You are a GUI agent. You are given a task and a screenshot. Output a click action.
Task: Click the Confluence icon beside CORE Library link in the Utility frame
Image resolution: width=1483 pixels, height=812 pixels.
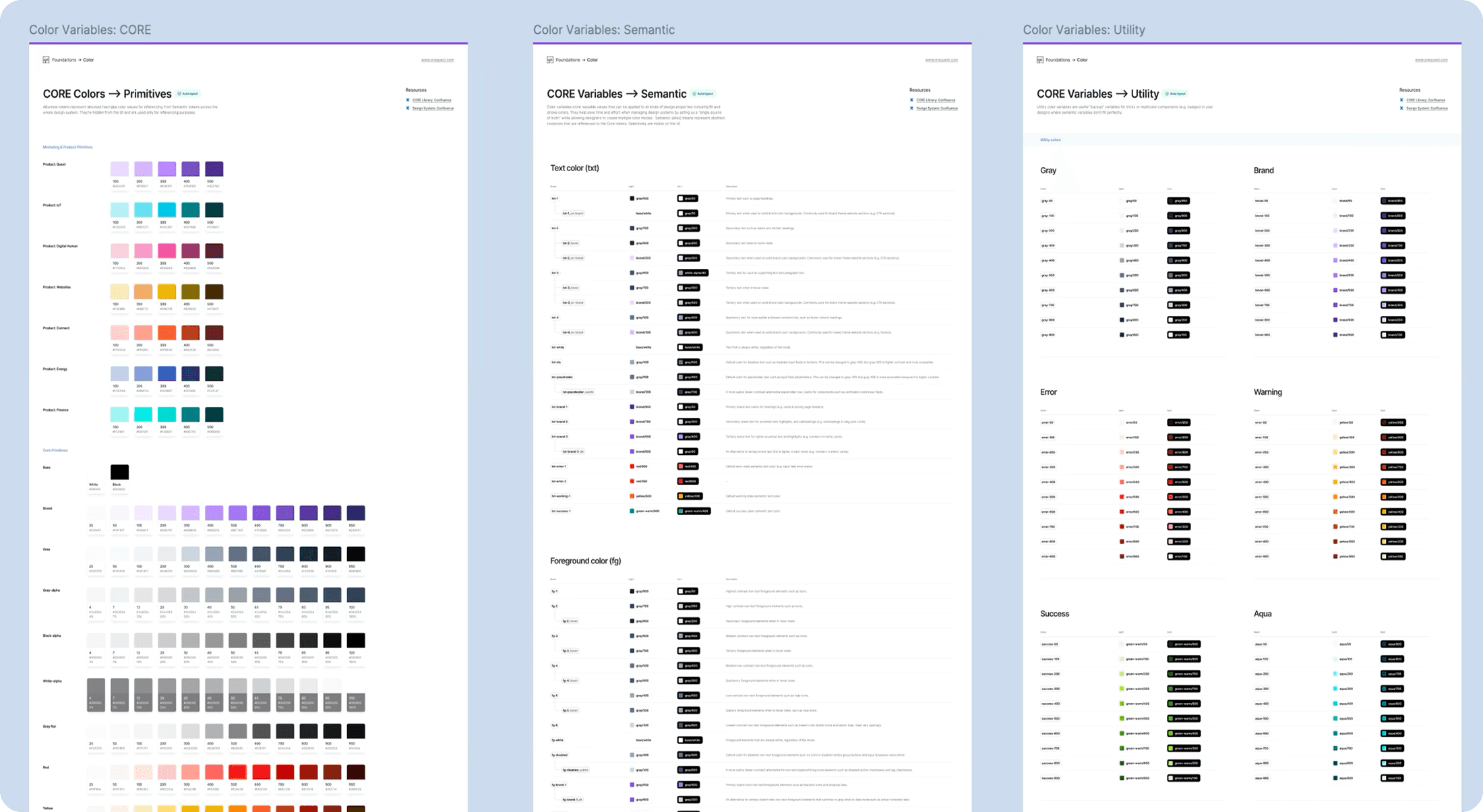1401,100
